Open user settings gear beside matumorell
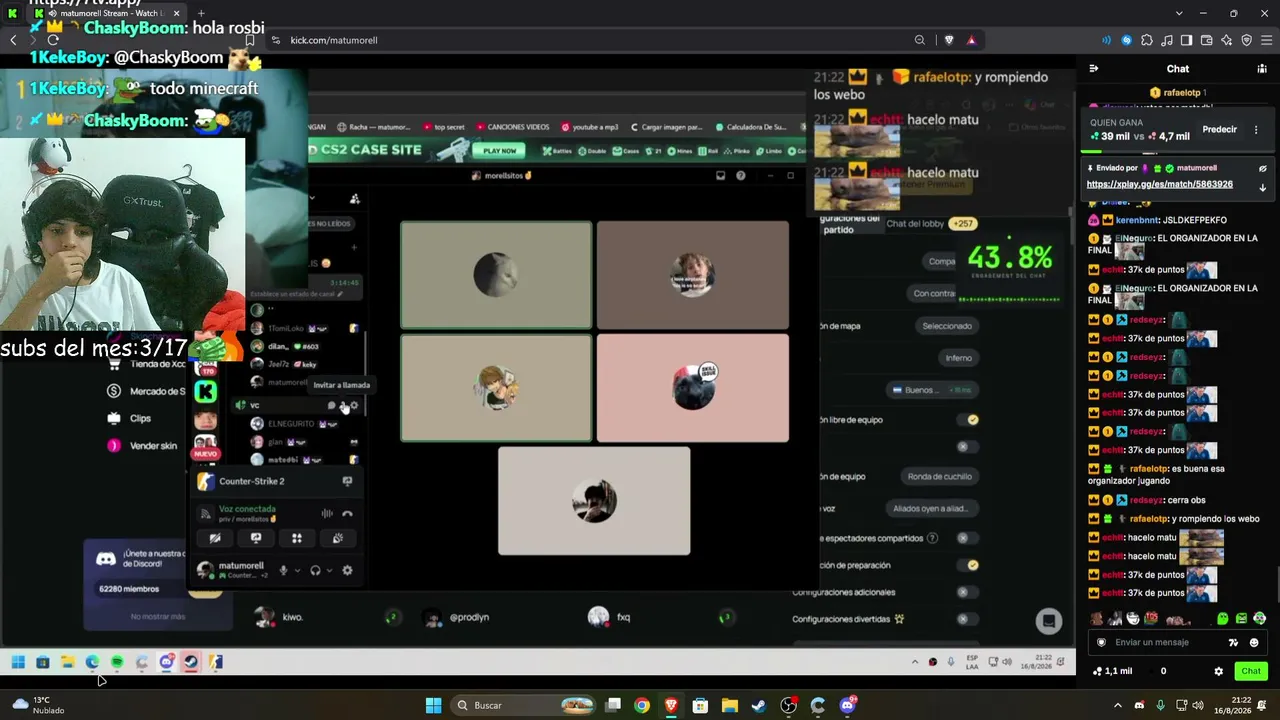 [347, 570]
